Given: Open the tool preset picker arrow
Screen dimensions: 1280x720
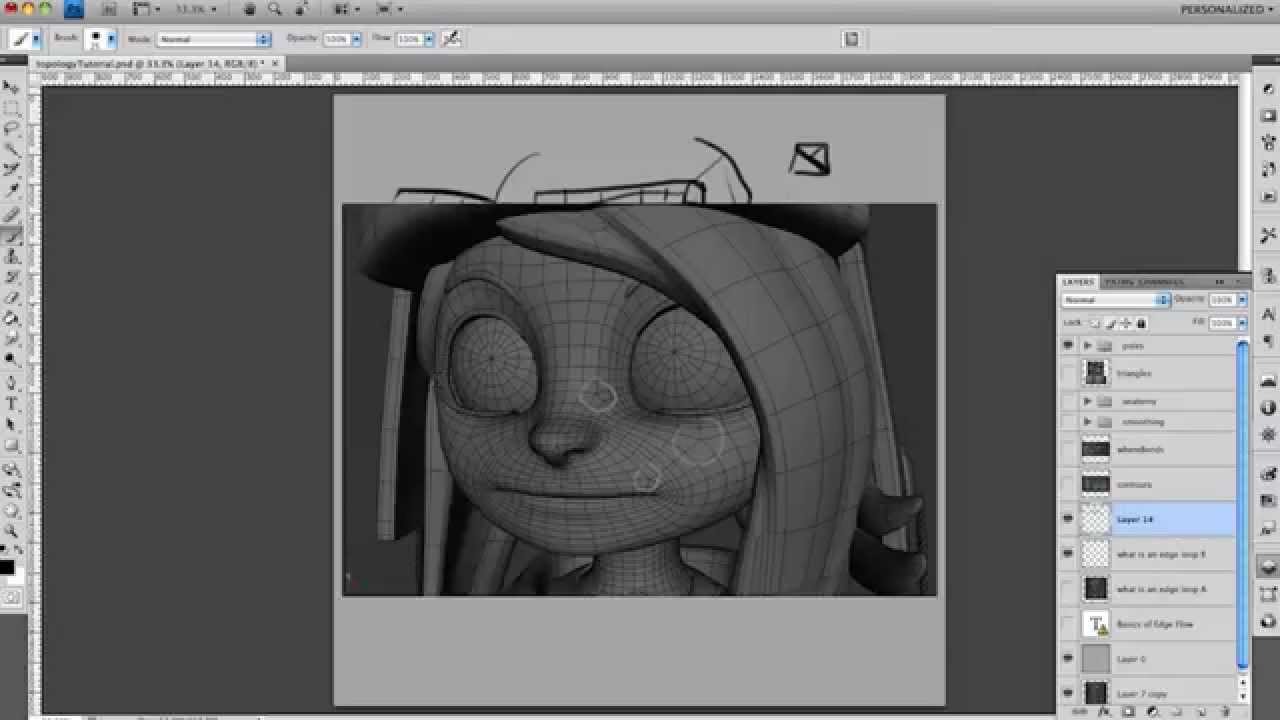Looking at the screenshot, I should click(x=36, y=39).
